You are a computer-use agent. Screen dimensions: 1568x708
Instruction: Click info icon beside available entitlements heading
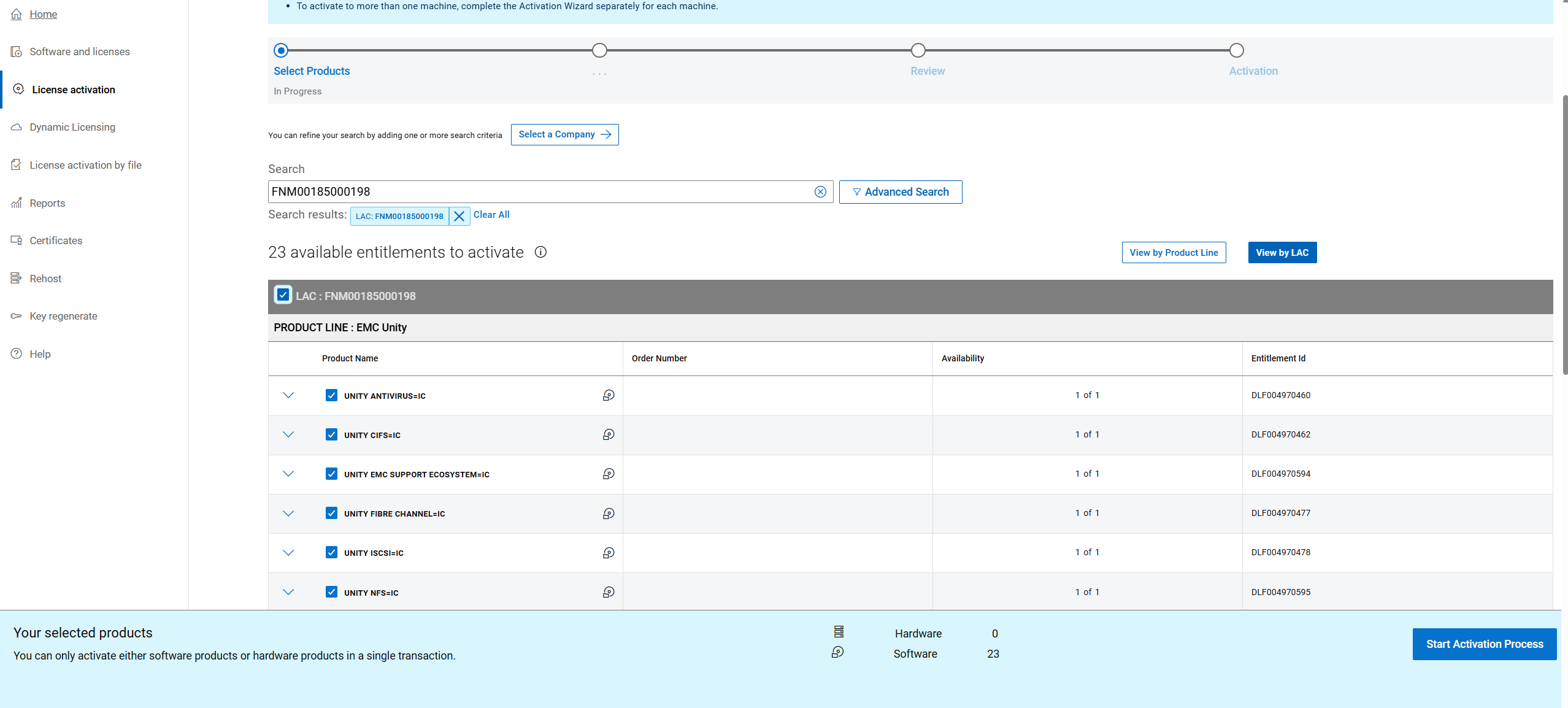[540, 252]
